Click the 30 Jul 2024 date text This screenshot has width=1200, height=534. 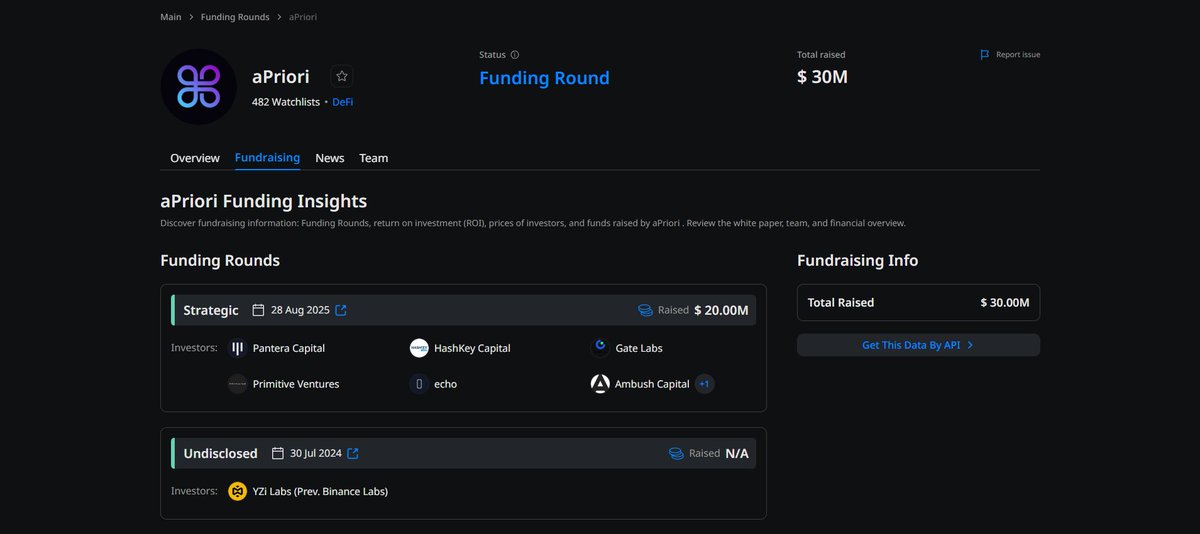tap(316, 453)
